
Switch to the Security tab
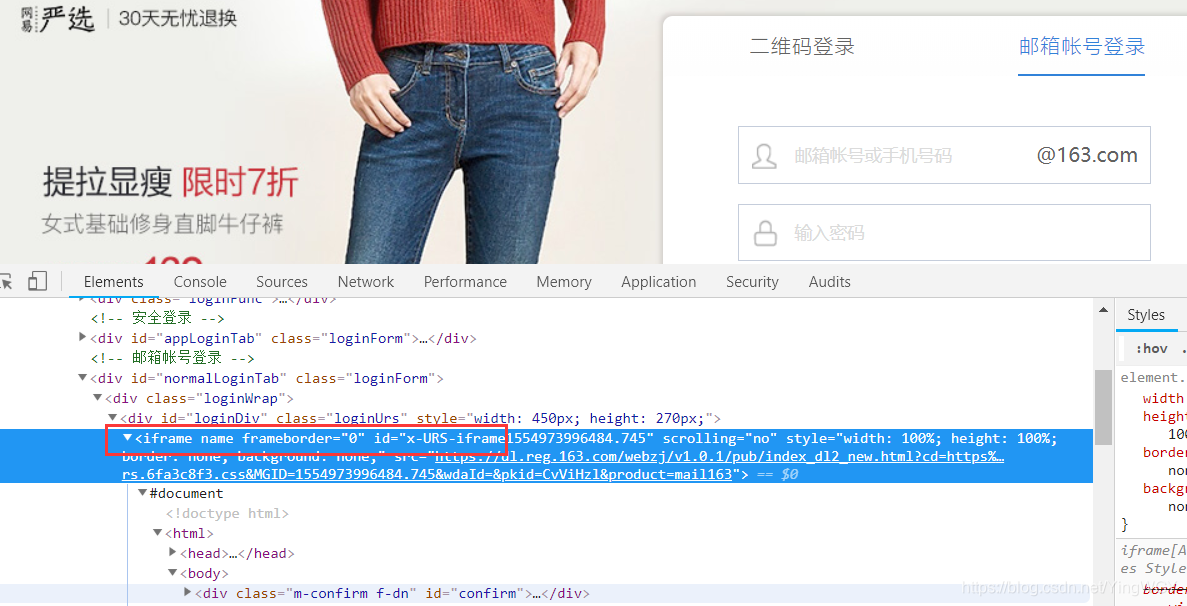coord(752,281)
